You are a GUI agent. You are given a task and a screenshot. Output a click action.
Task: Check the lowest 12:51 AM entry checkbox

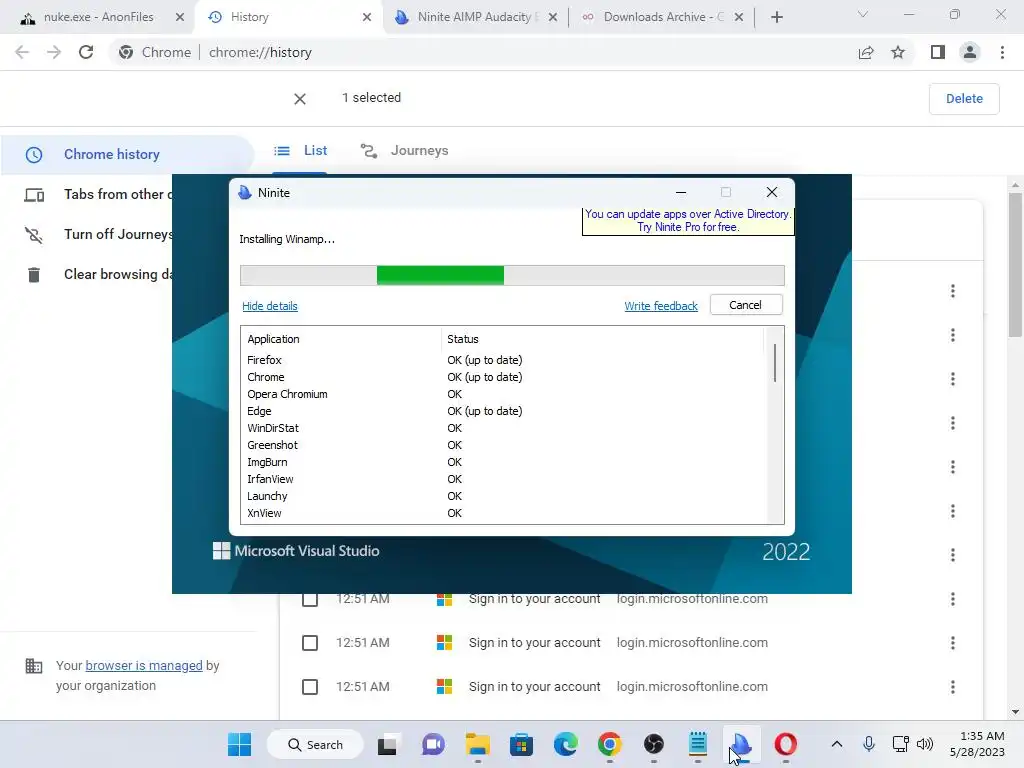coord(310,686)
